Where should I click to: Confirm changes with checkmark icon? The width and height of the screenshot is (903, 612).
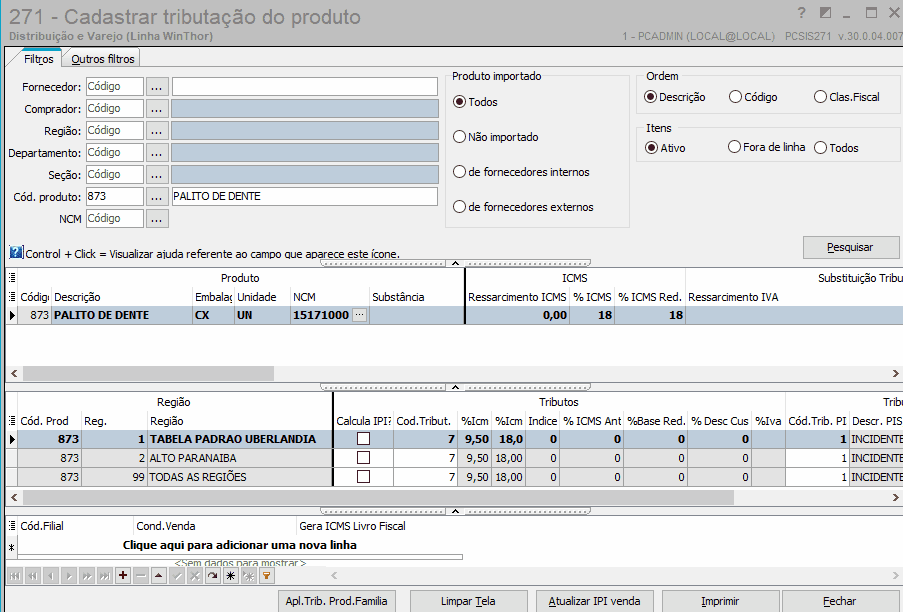[x=177, y=576]
